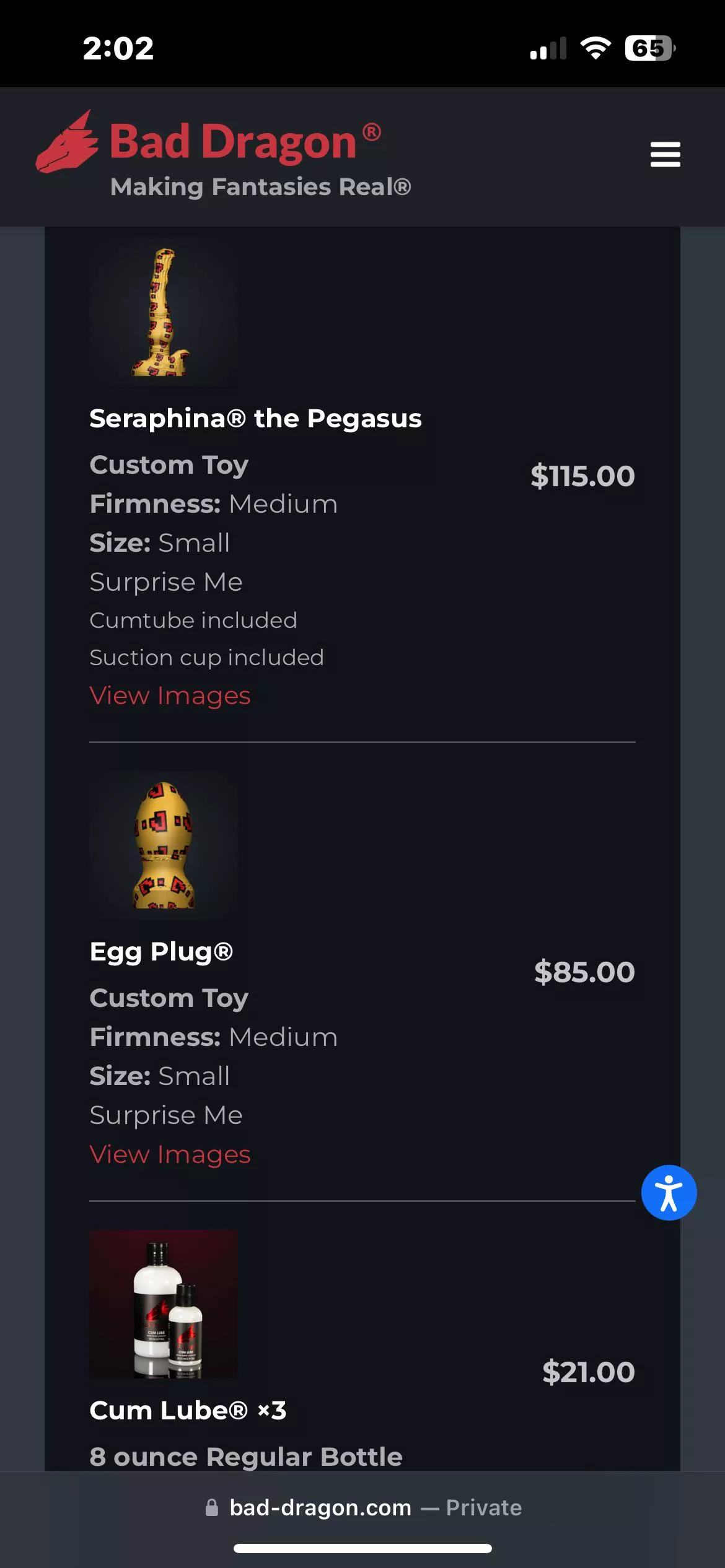Click the Making Fantasies Real tagline
The width and height of the screenshot is (725, 1568).
coord(260,187)
